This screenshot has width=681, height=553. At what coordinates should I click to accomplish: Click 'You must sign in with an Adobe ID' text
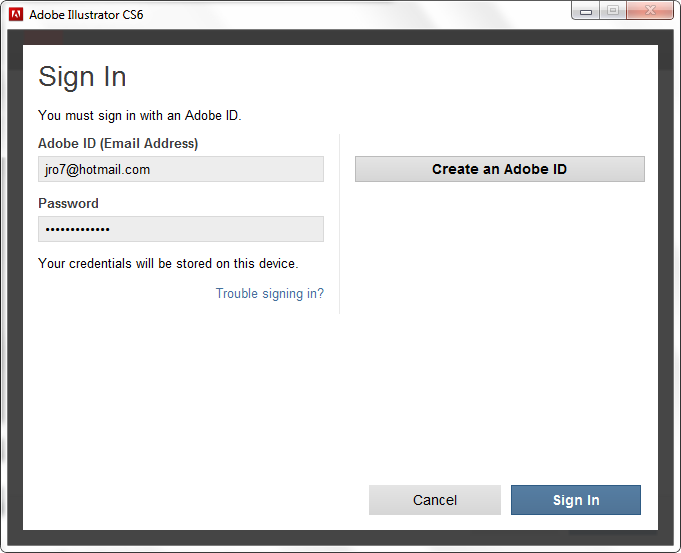tap(139, 115)
